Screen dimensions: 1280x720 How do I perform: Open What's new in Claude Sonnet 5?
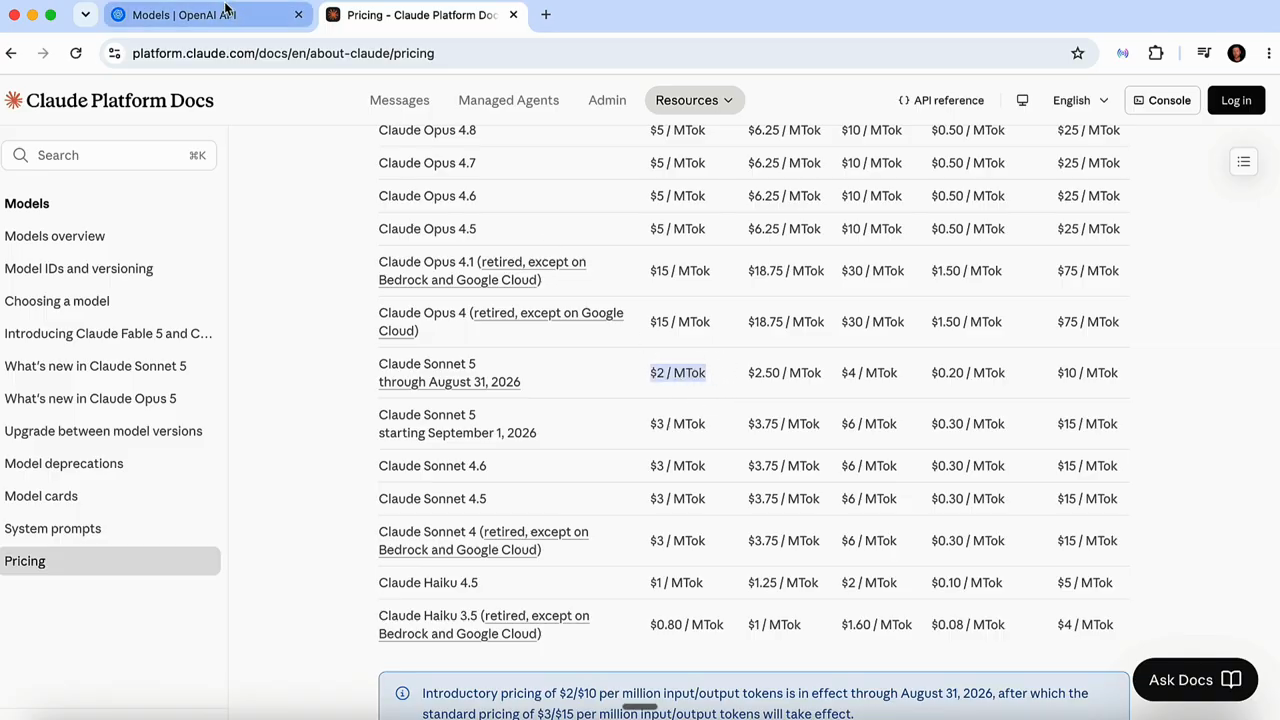point(95,366)
